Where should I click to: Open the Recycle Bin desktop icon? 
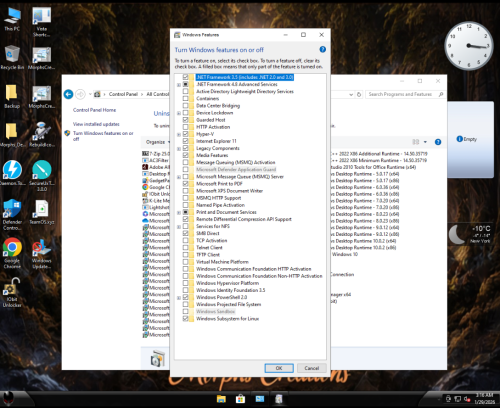(12, 58)
